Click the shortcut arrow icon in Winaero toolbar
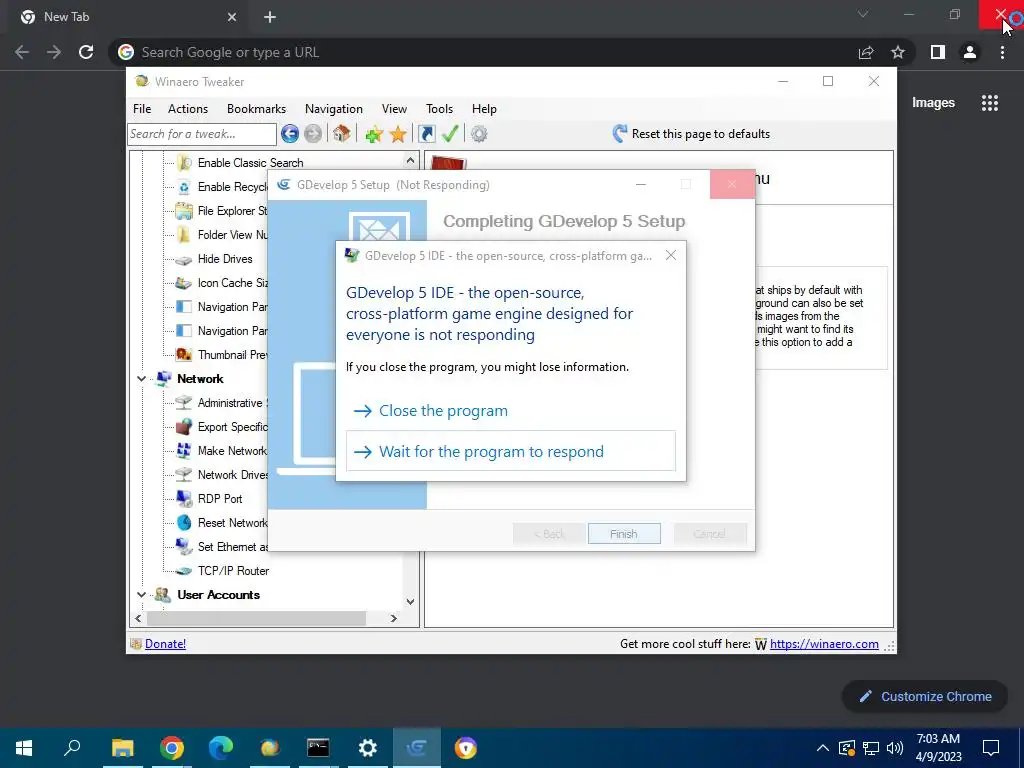Image resolution: width=1024 pixels, height=768 pixels. [426, 134]
